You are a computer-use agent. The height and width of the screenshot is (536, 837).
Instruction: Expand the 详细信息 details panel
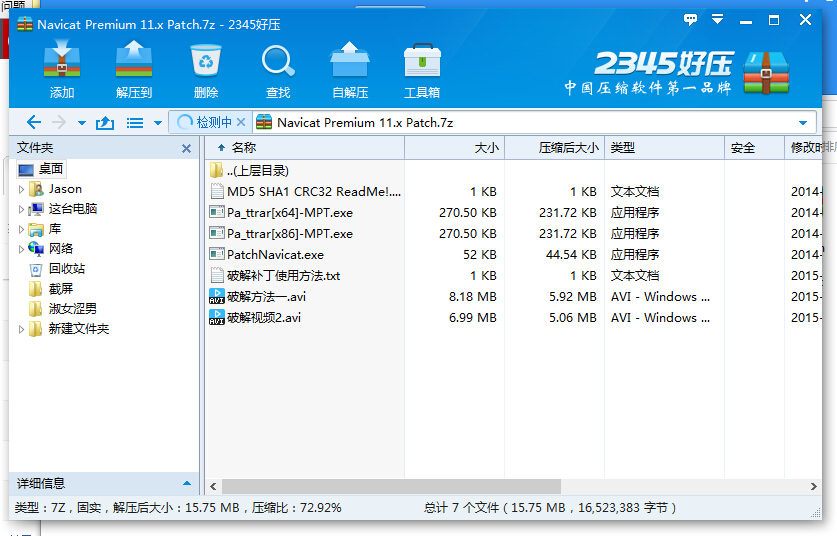pos(187,483)
